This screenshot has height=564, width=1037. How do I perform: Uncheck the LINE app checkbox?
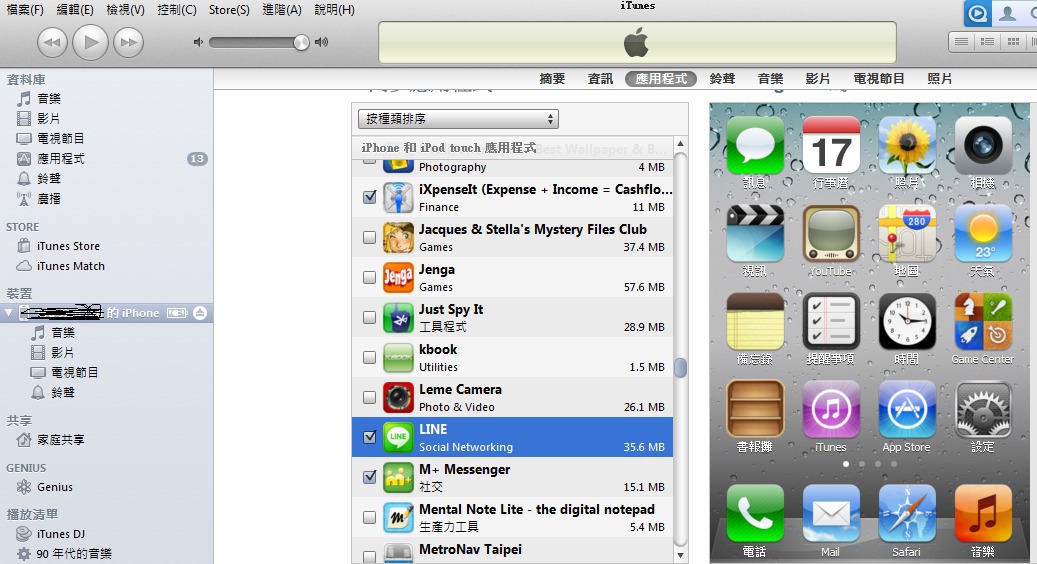[370, 437]
